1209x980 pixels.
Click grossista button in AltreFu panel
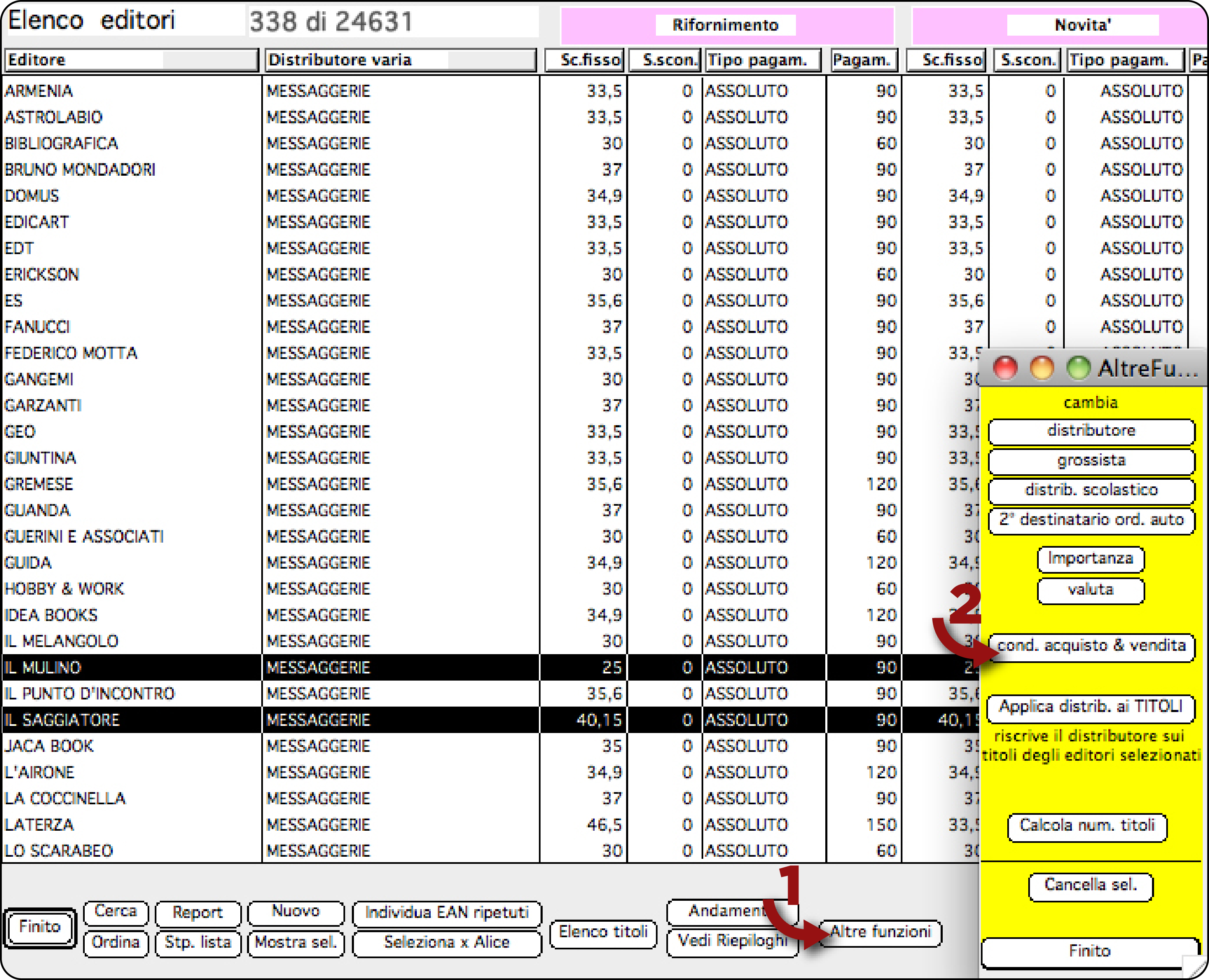coord(1091,461)
